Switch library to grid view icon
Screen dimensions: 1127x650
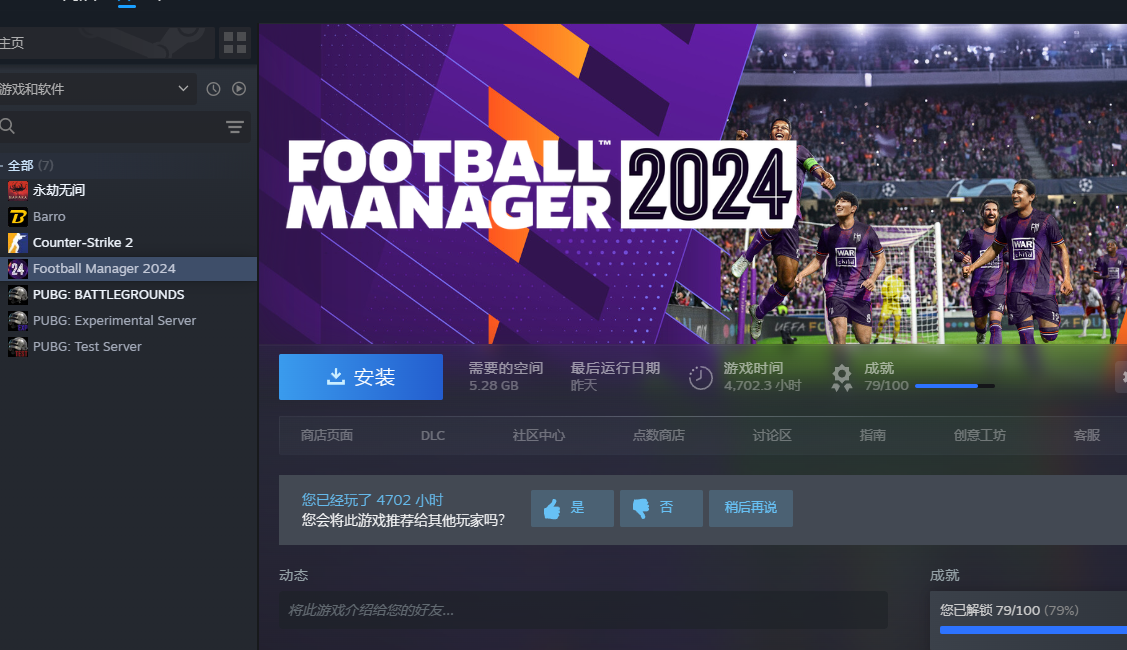[x=234, y=43]
